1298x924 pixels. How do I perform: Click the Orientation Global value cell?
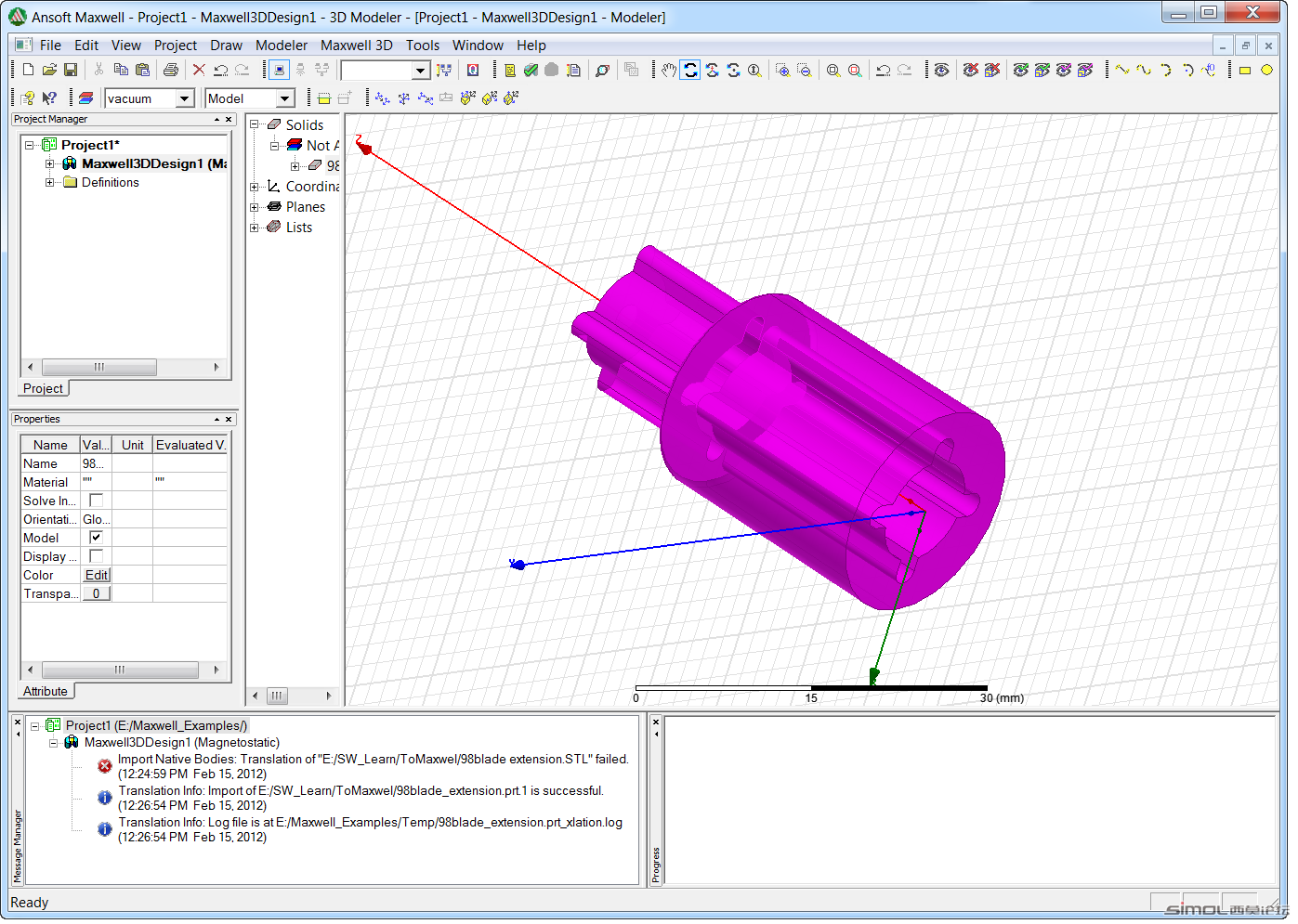(x=97, y=519)
